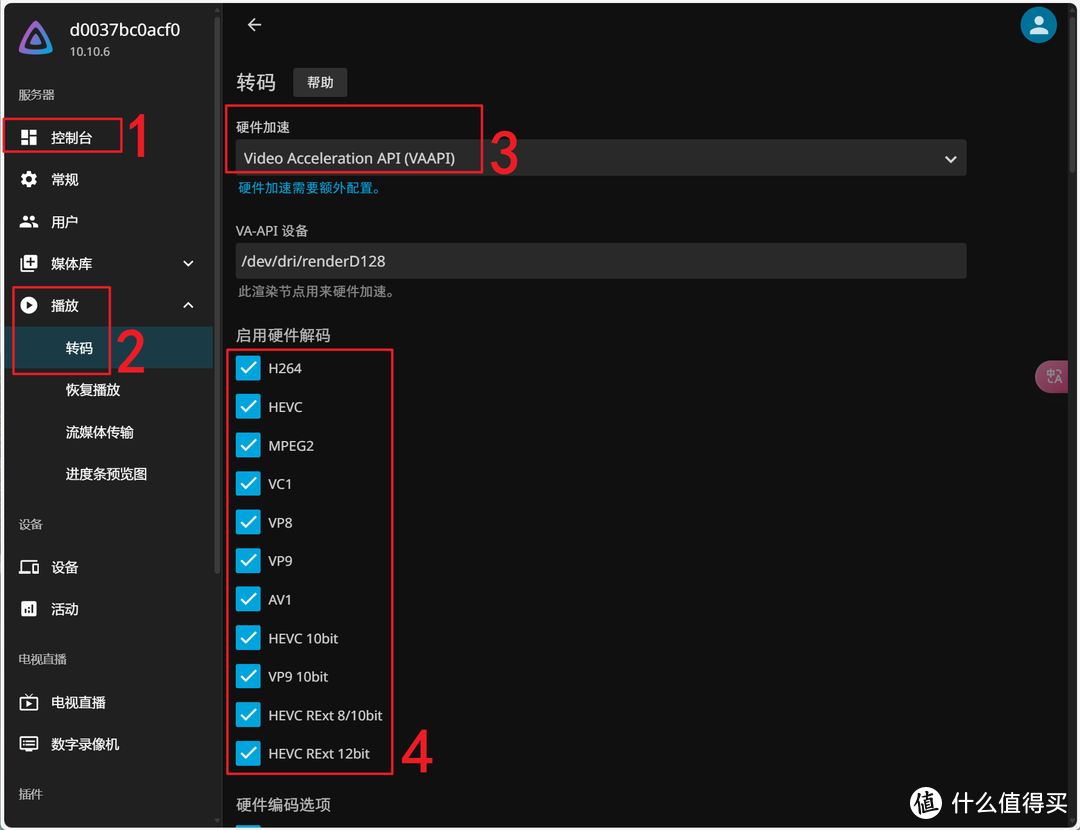Click the 活动 activity icon

[x=29, y=609]
